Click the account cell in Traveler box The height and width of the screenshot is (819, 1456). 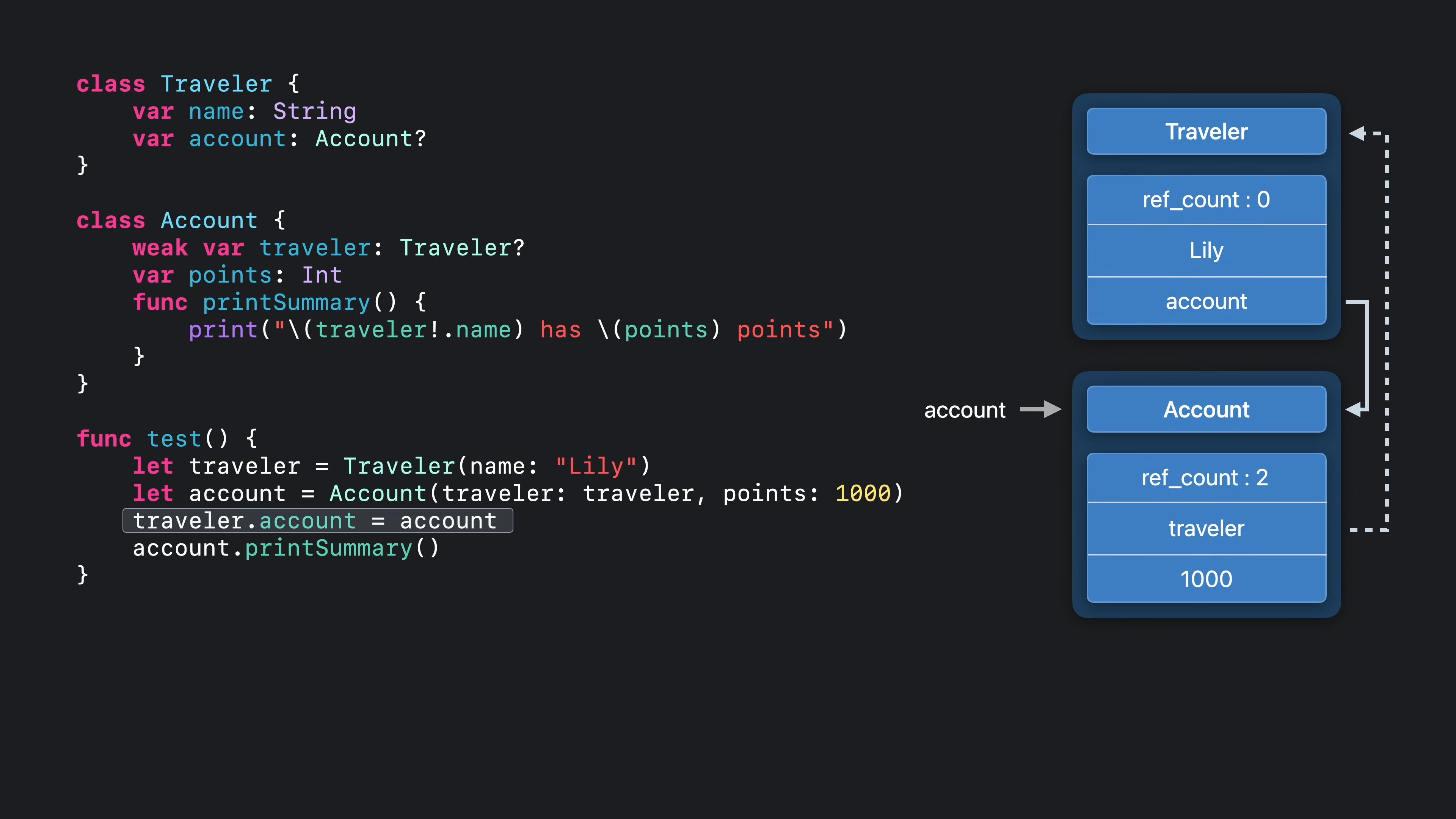click(x=1206, y=302)
